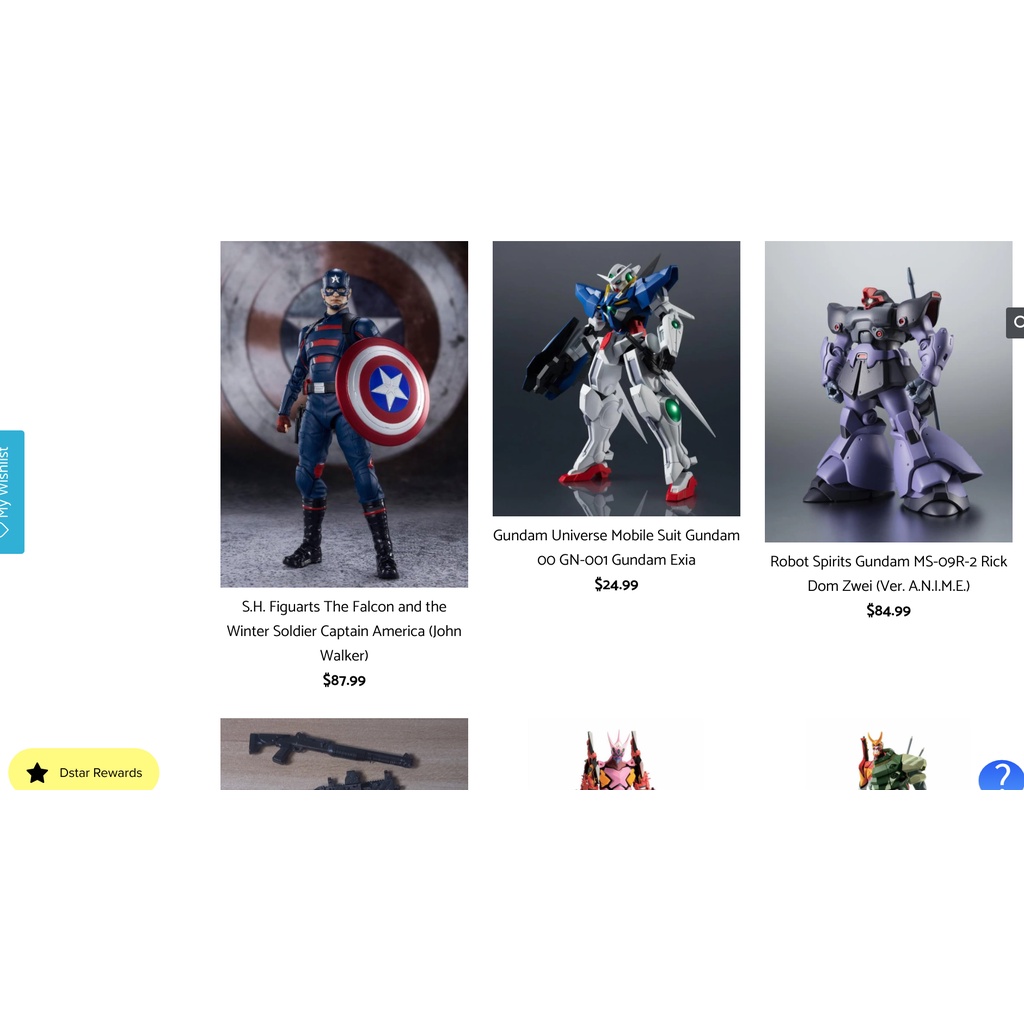Click the search magnifier tab on right edge
Image resolution: width=1024 pixels, height=1024 pixels.
click(1016, 323)
